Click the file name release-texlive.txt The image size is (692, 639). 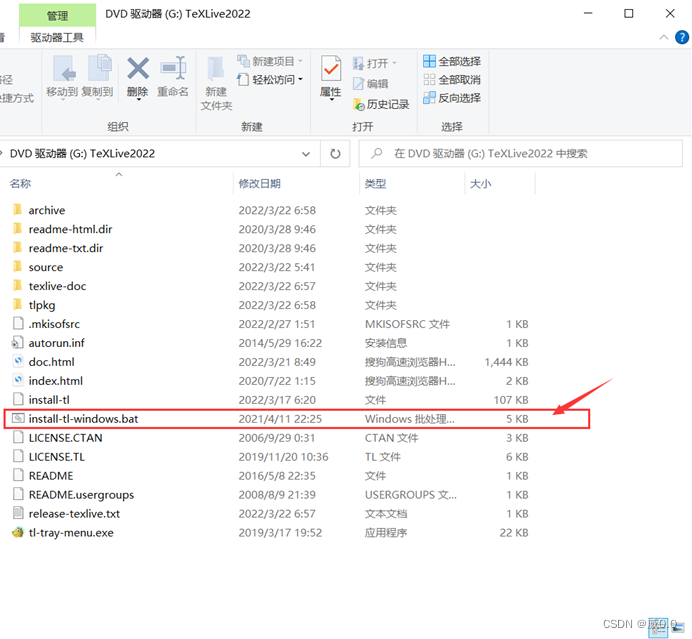(x=74, y=514)
